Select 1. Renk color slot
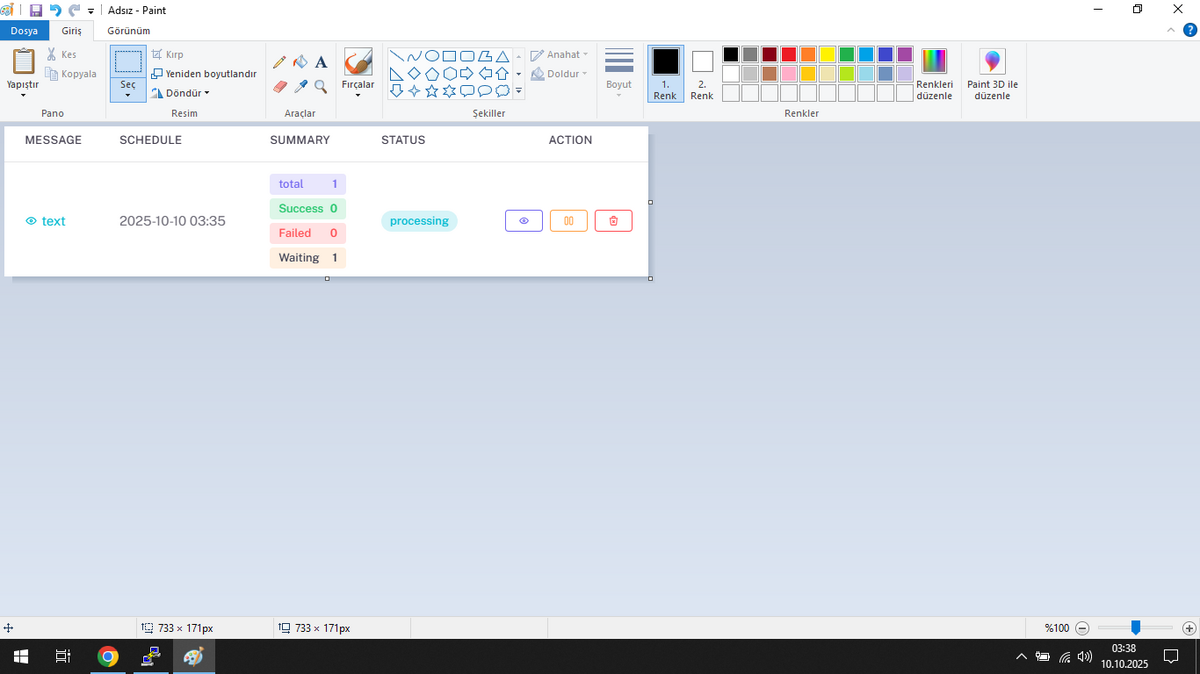This screenshot has width=1200, height=674. (665, 74)
